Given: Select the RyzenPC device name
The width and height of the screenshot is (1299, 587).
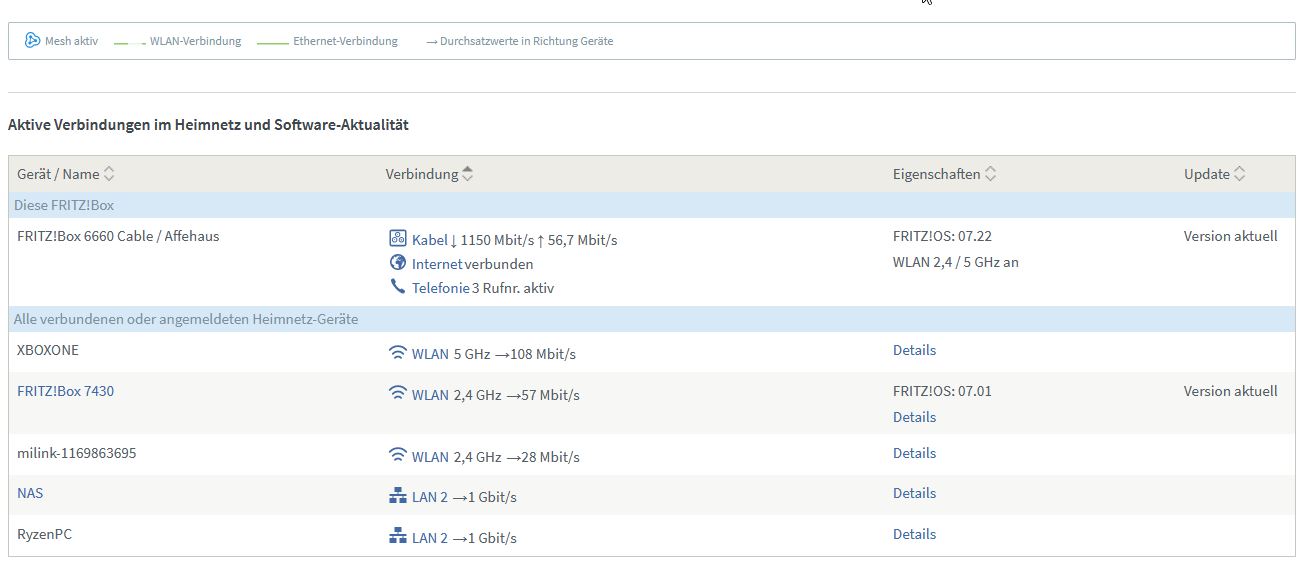Looking at the screenshot, I should [45, 534].
